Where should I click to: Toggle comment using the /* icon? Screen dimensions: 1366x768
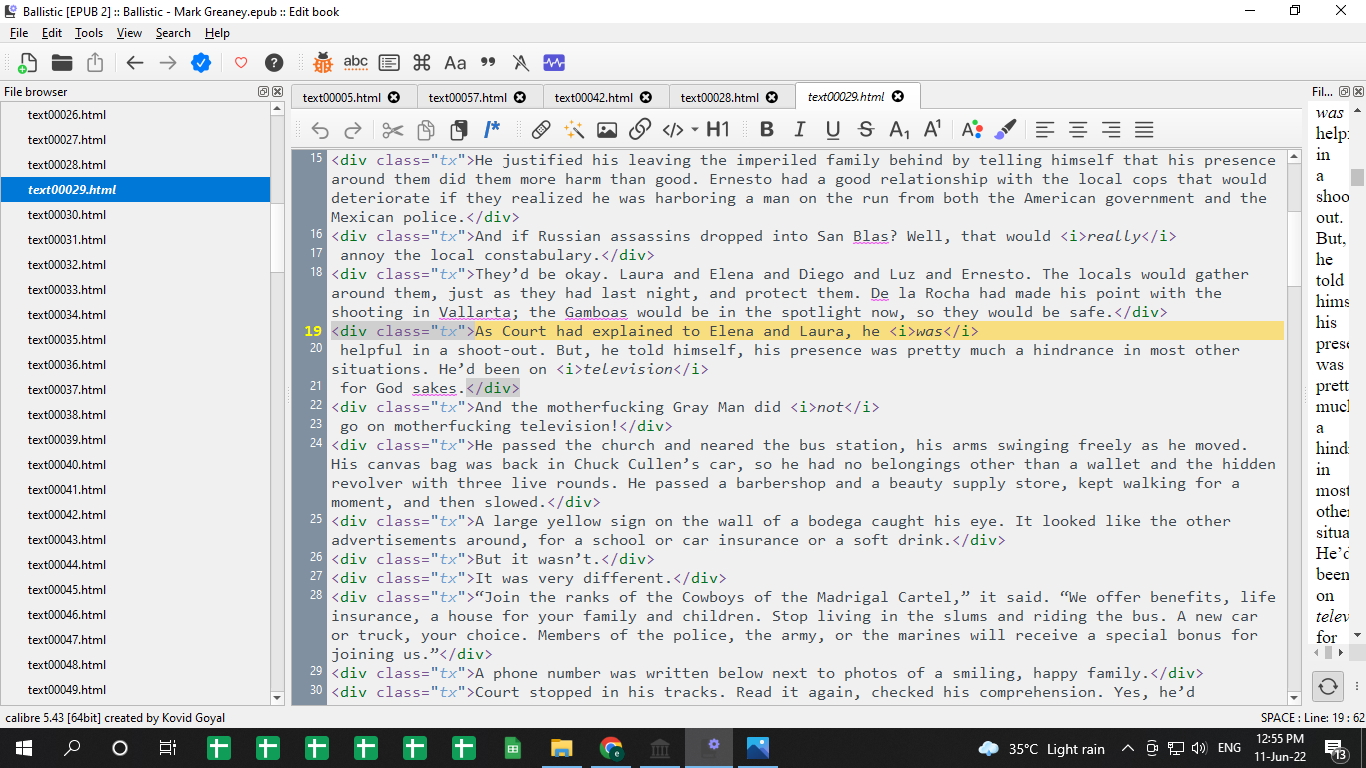[492, 130]
